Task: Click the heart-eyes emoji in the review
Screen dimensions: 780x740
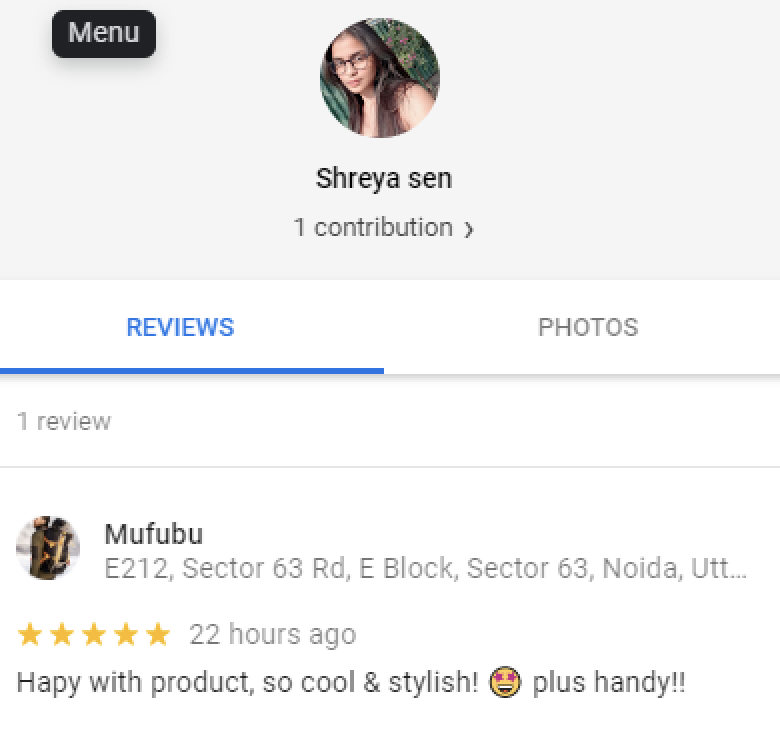Action: tap(505, 682)
